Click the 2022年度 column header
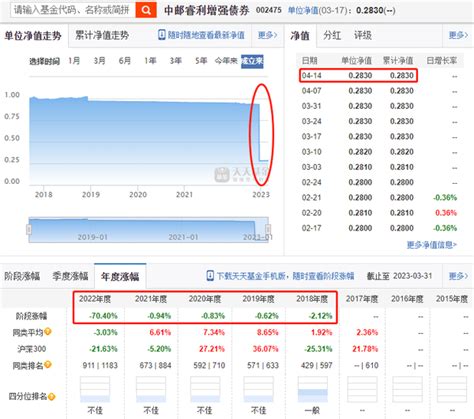 tap(95, 299)
